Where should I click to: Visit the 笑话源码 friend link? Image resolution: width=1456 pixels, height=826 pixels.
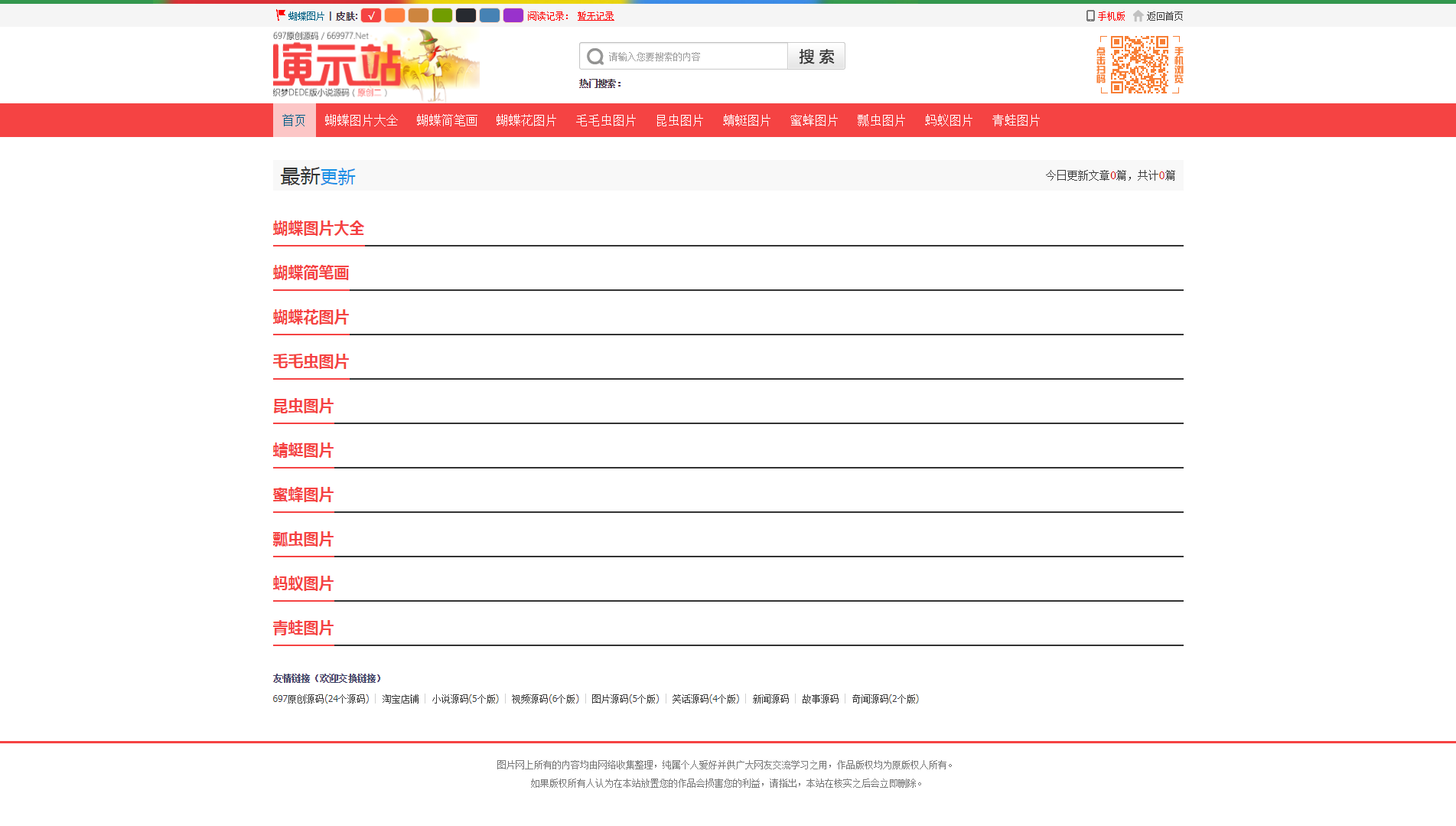tap(705, 699)
